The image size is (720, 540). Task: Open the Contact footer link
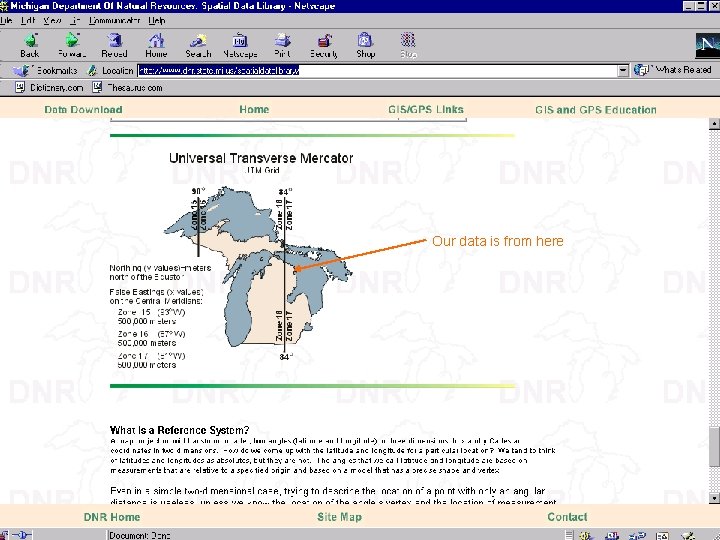point(567,517)
